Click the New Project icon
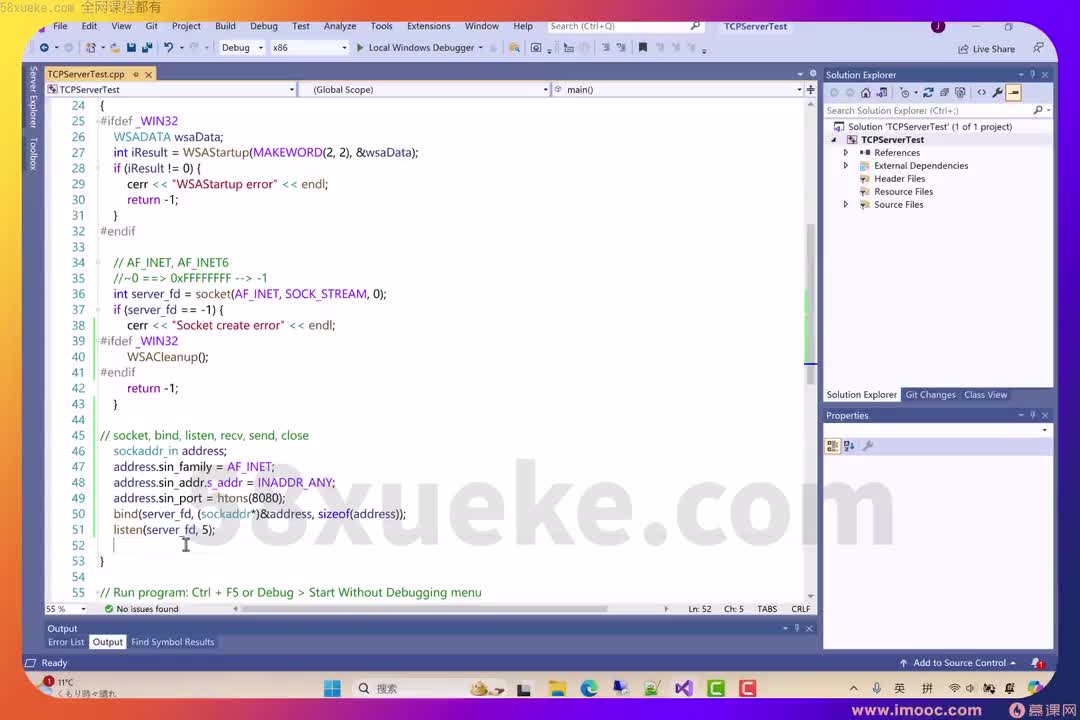The height and width of the screenshot is (720, 1080). [x=90, y=48]
